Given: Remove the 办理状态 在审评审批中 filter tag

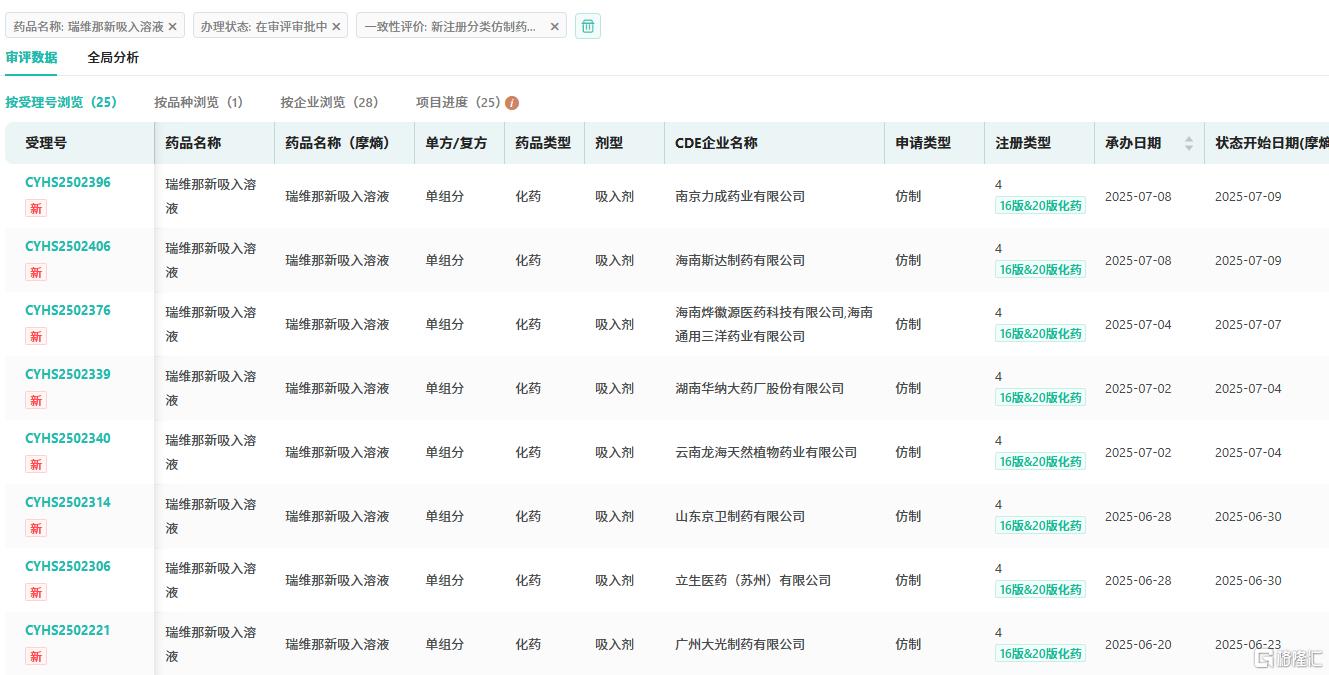Looking at the screenshot, I should coord(336,27).
